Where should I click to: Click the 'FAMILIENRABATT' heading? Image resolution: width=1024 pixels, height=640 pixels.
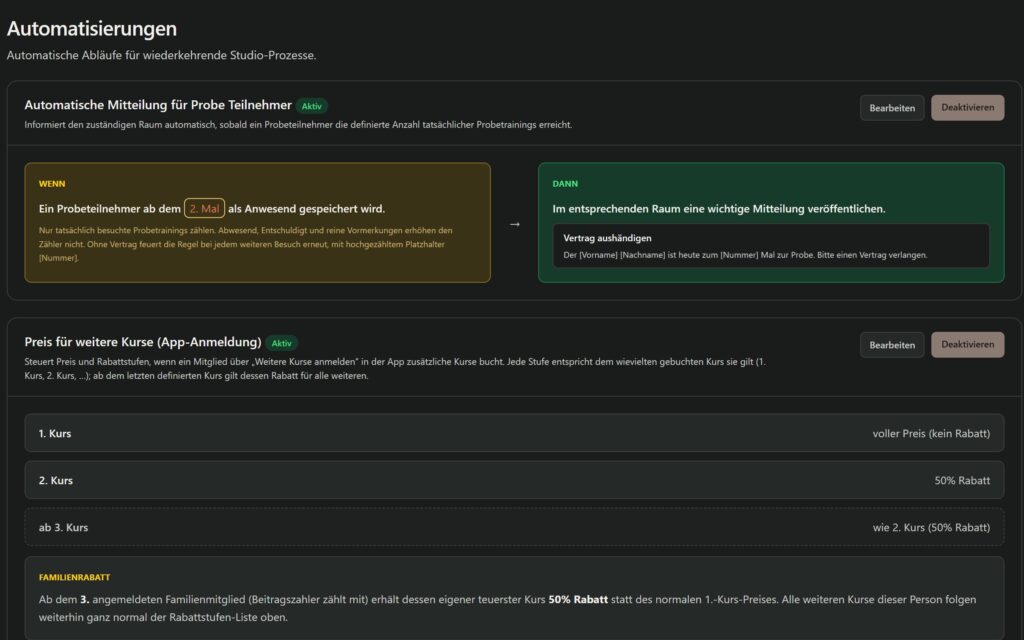[x=74, y=577]
